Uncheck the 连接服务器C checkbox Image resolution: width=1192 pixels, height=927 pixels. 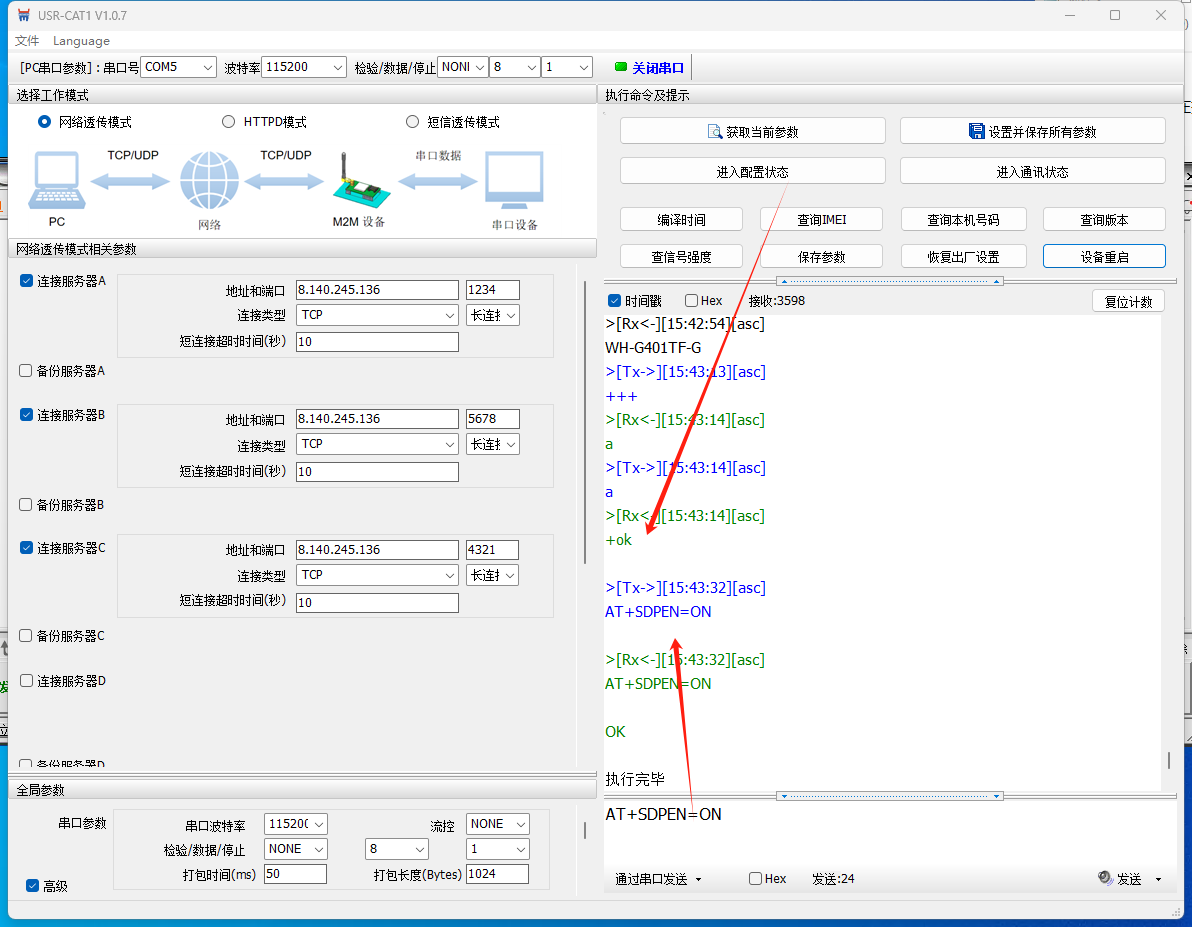click(x=26, y=548)
